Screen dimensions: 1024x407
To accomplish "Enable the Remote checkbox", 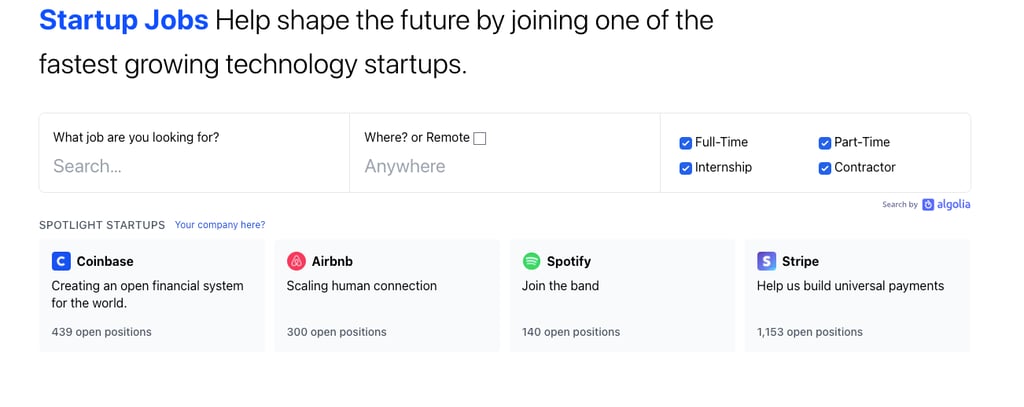I will tap(480, 138).
